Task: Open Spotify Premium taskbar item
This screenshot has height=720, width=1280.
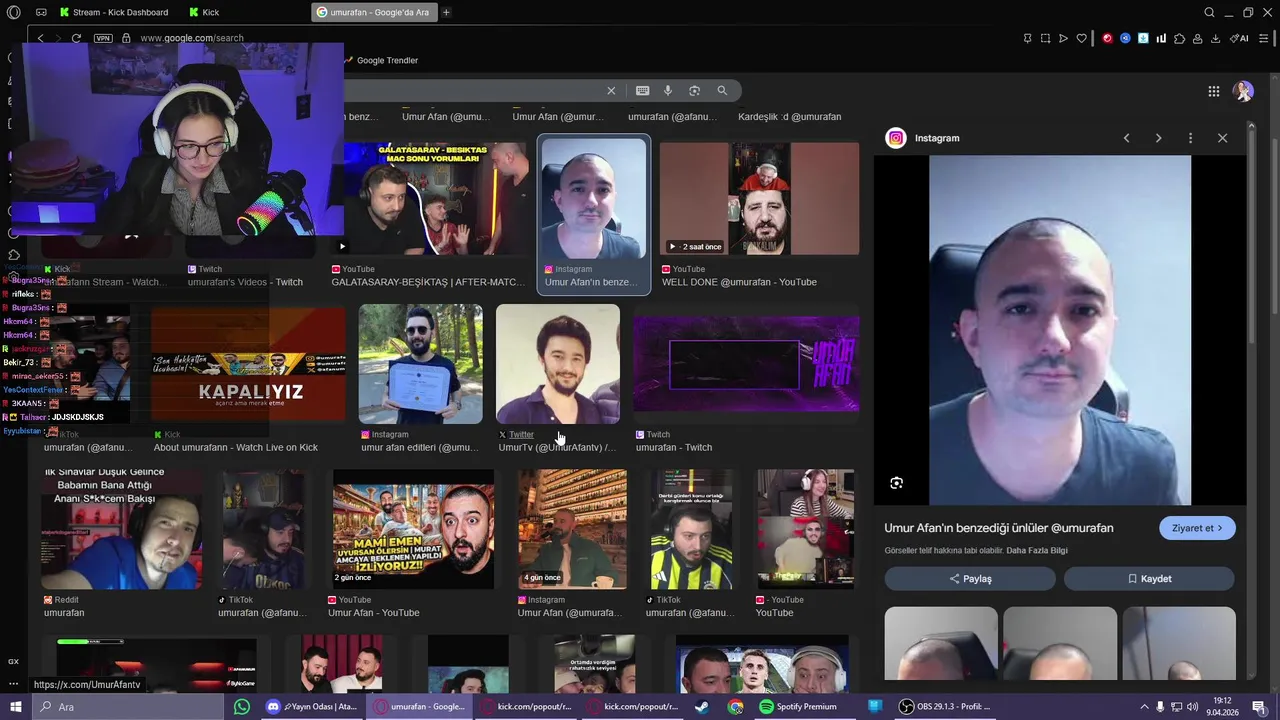Action: (x=798, y=707)
